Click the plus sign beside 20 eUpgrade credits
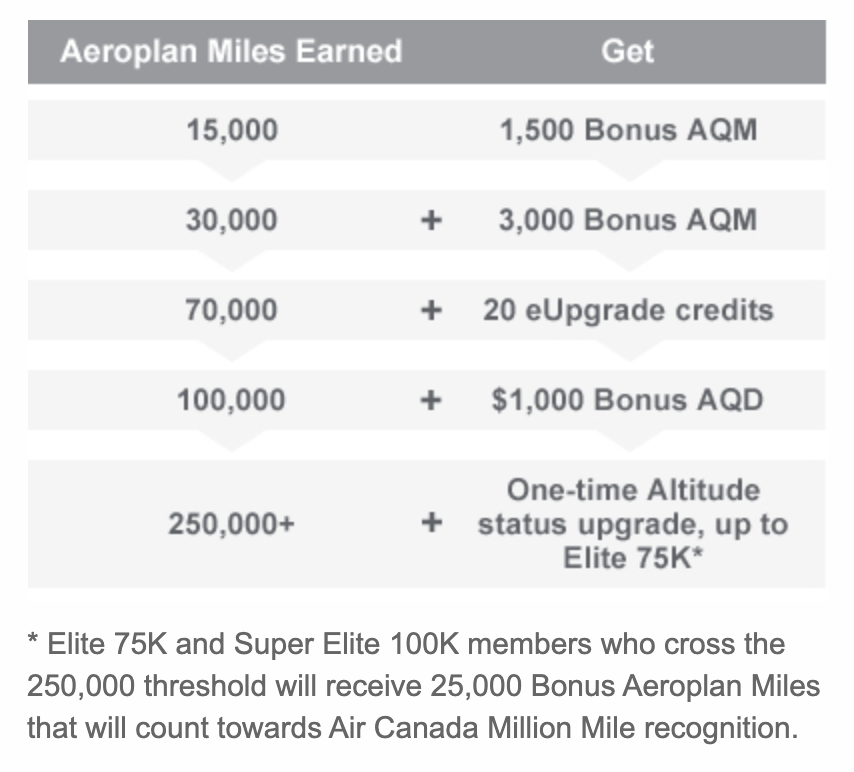 click(431, 310)
